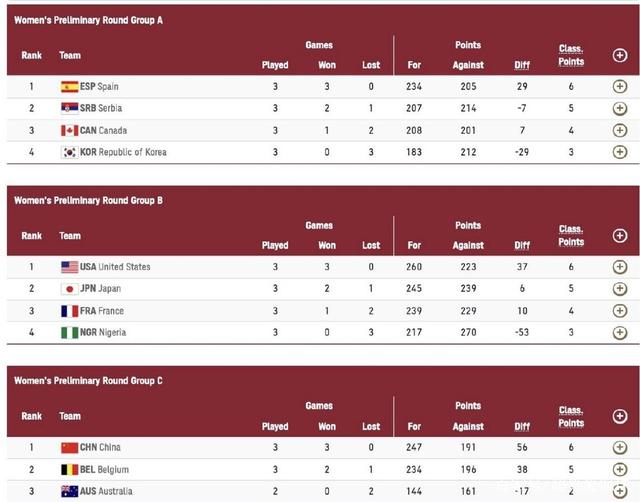640x502 pixels.
Task: Expand United States row plus icon
Action: click(619, 267)
